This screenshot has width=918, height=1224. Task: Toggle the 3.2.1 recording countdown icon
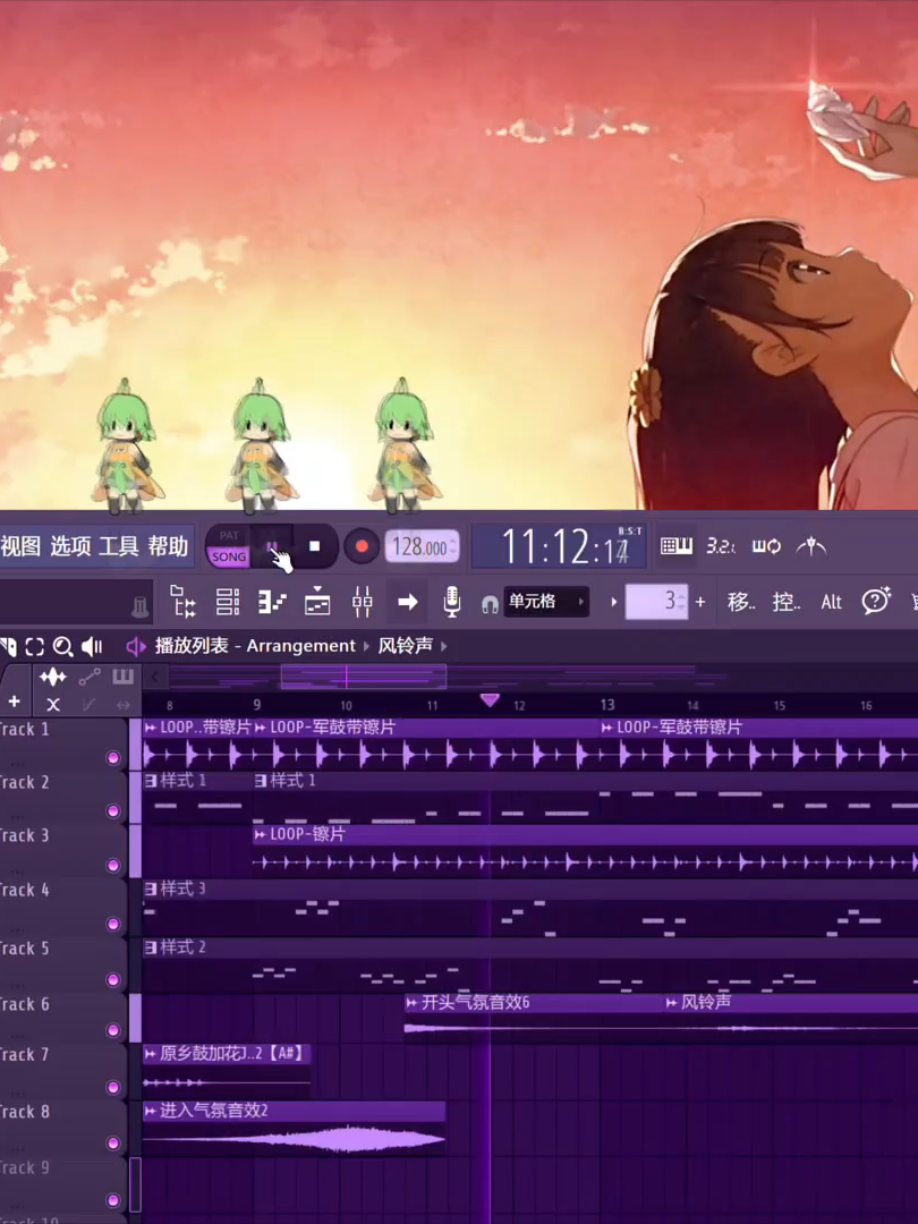[721, 546]
